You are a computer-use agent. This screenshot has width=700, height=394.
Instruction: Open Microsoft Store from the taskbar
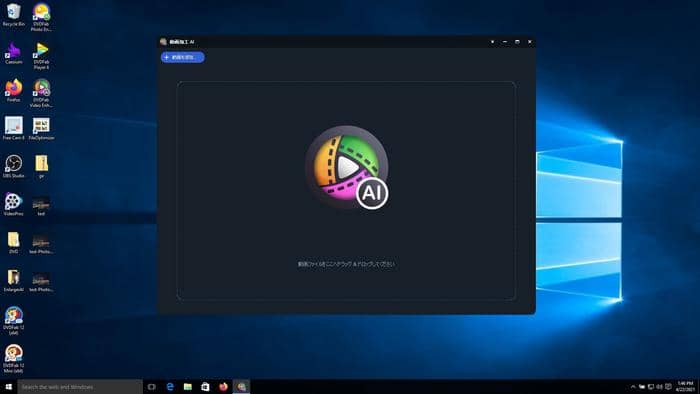point(205,386)
